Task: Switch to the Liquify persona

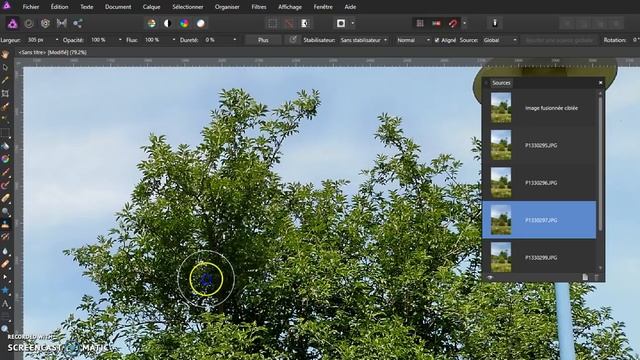Action: (x=29, y=23)
